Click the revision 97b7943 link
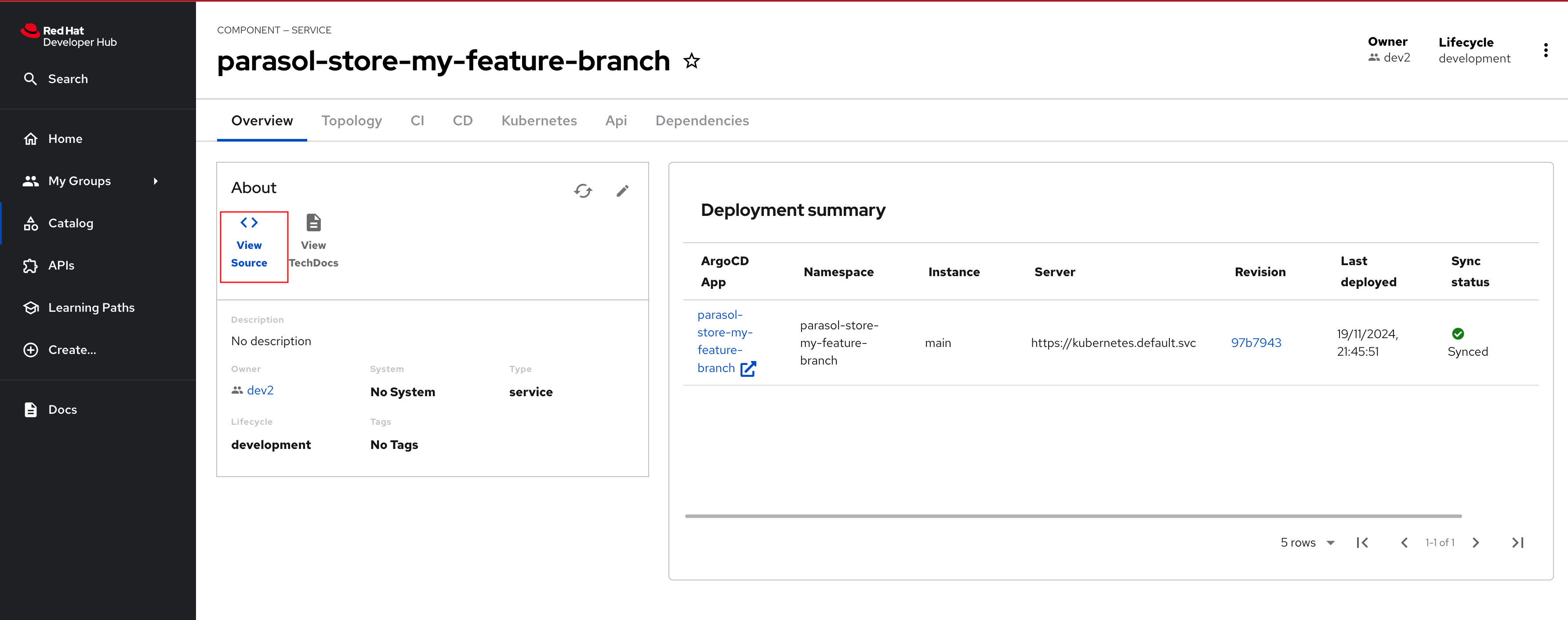 1258,342
